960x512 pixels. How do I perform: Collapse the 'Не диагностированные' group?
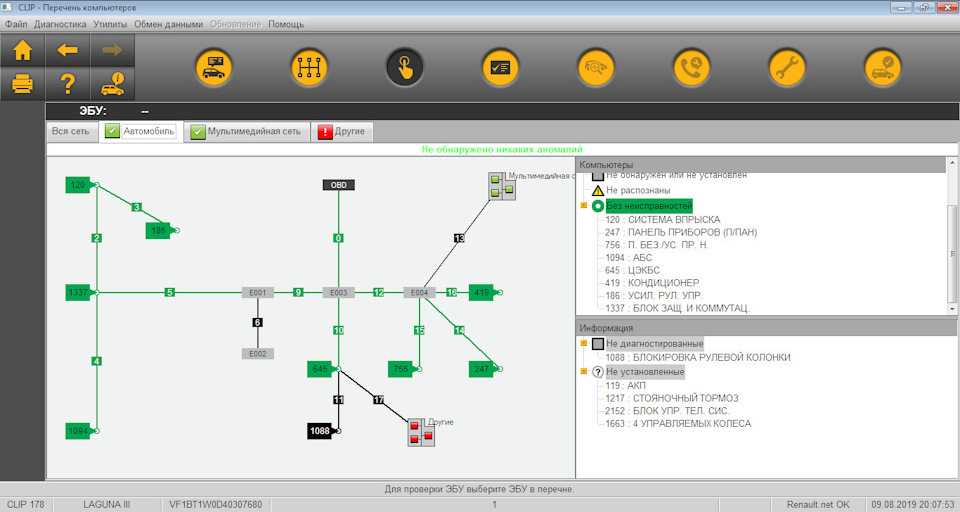(x=584, y=344)
